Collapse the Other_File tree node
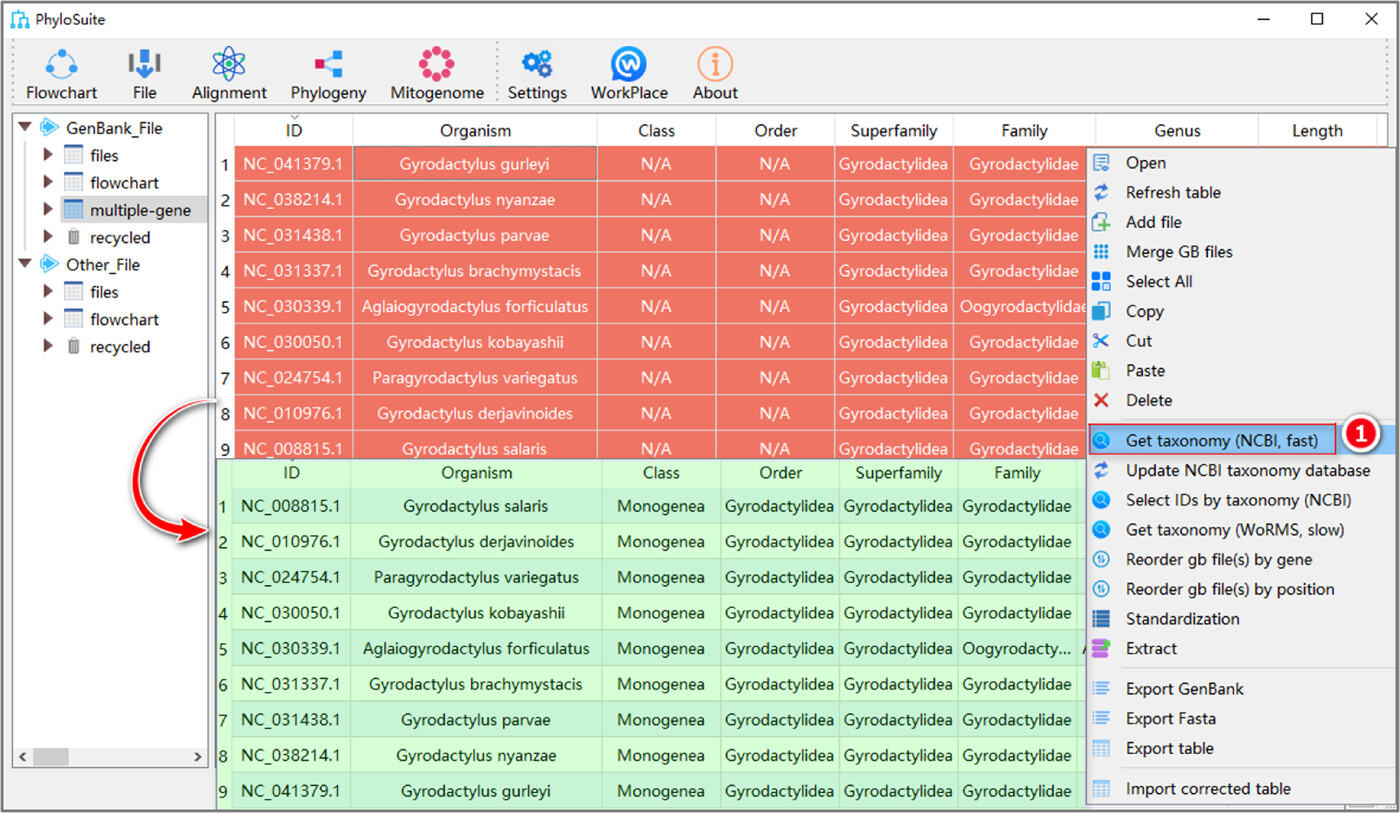Viewport: 1400px width, 813px height. point(24,264)
